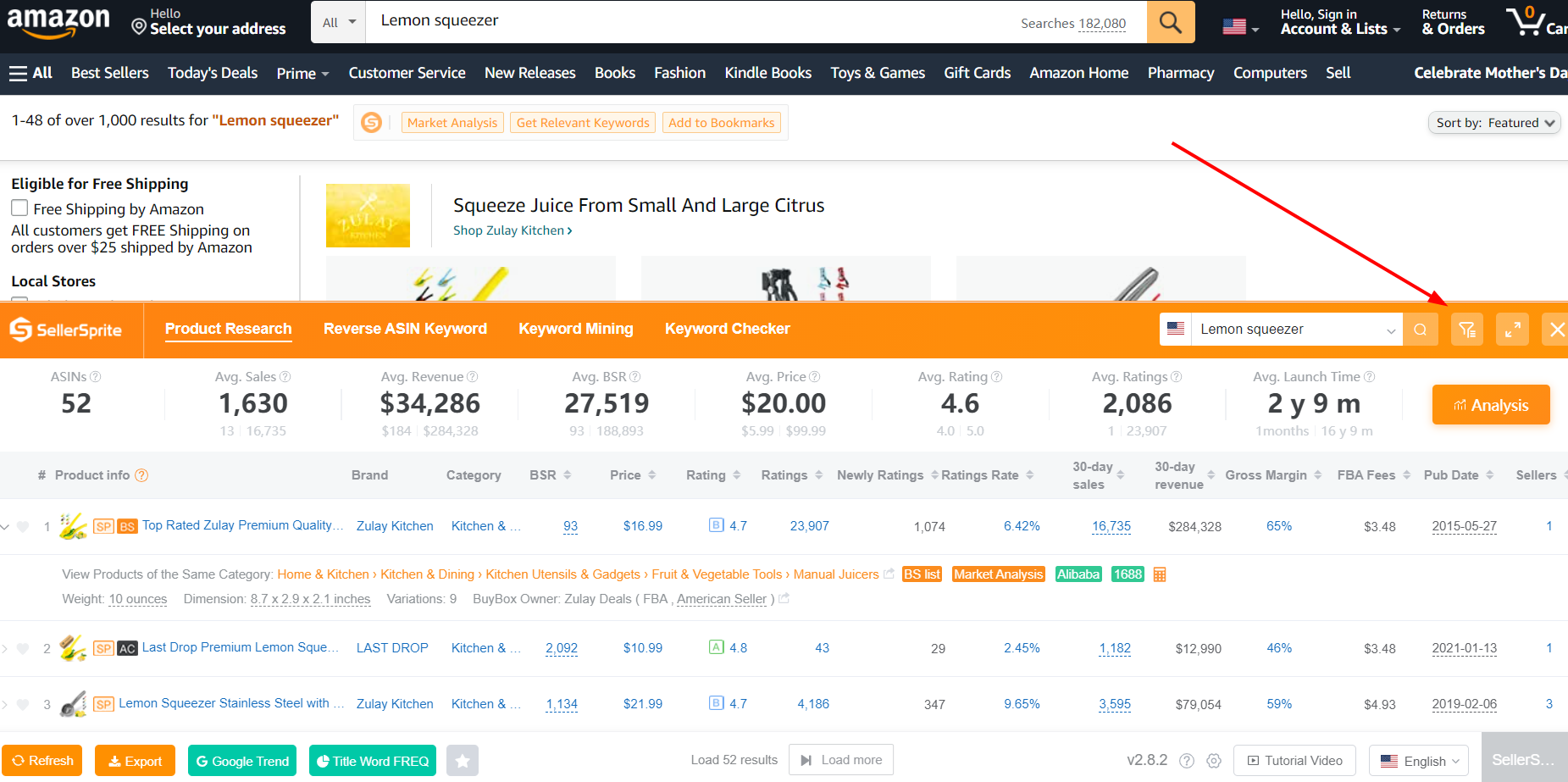Image resolution: width=1568 pixels, height=782 pixels.
Task: Sort table by the BSR column
Action: pos(550,475)
